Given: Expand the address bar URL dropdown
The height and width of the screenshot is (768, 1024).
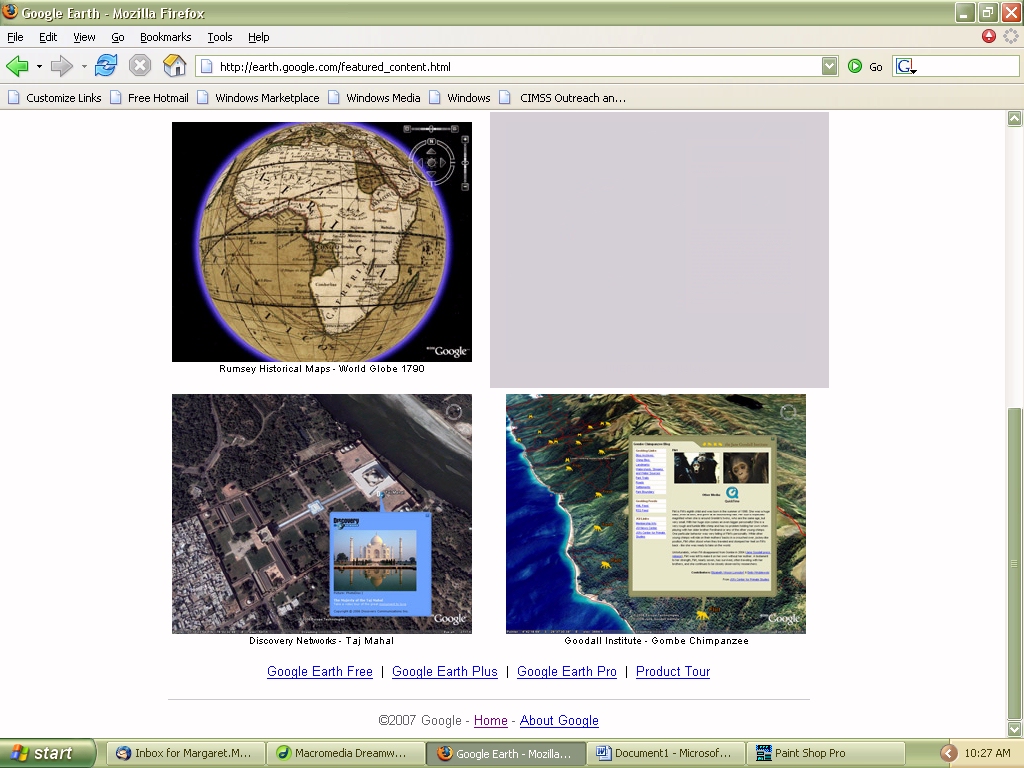Looking at the screenshot, I should coord(829,67).
